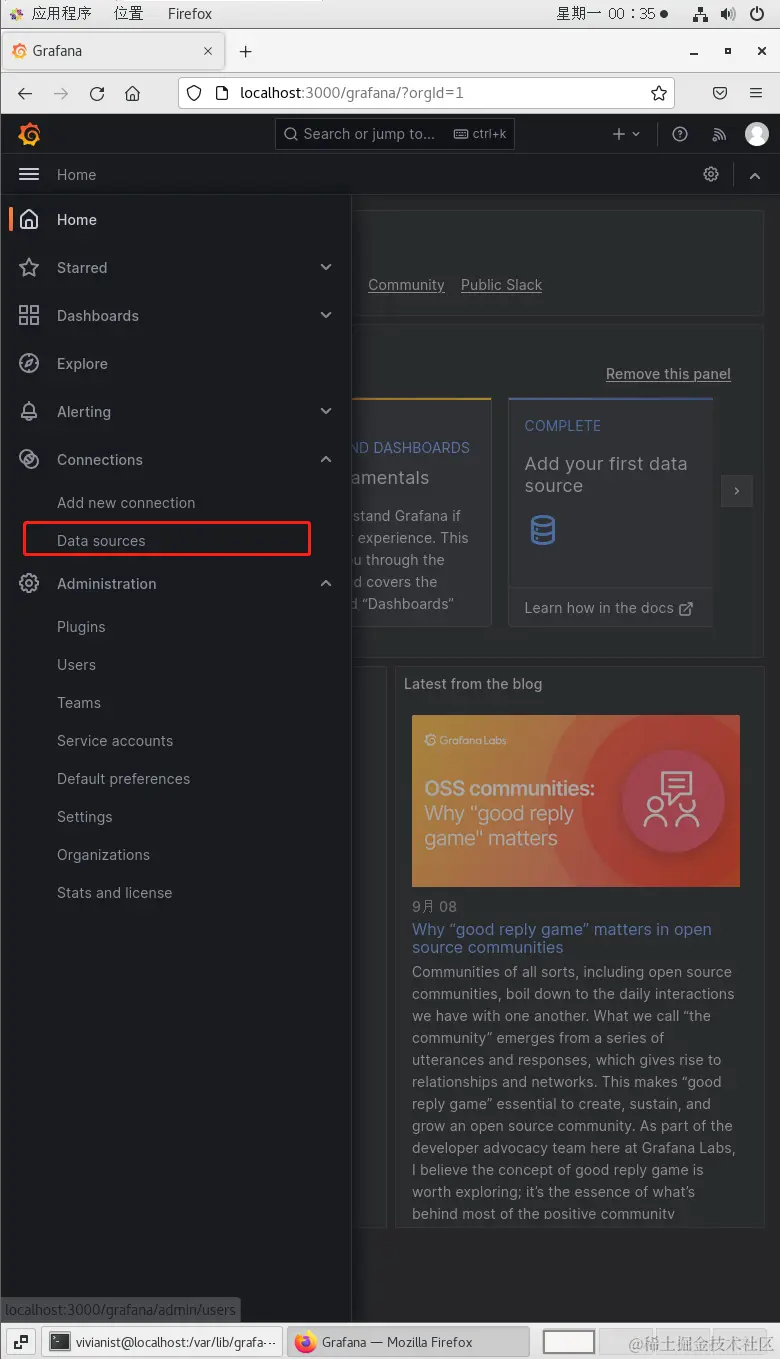Reload the page in Firefox
The image size is (780, 1359).
click(x=97, y=93)
